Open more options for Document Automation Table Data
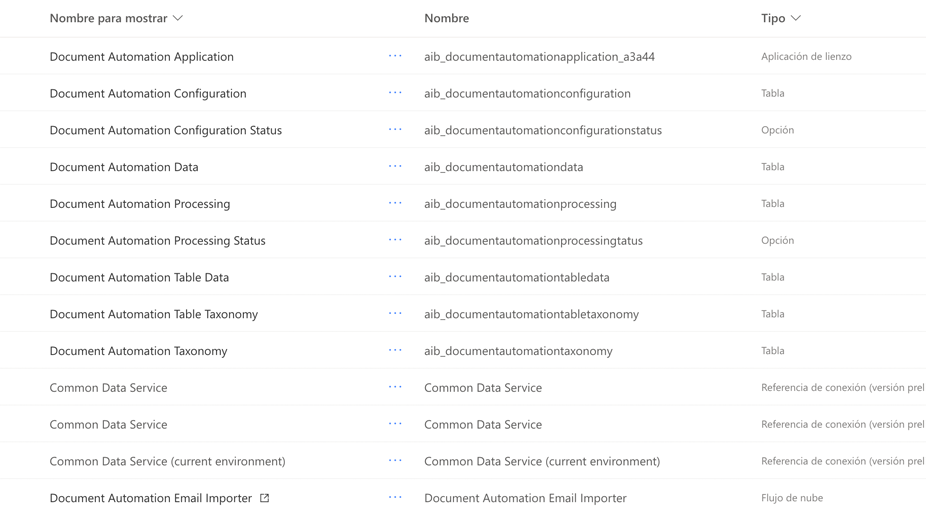This screenshot has width=926, height=510. pyautogui.click(x=395, y=277)
